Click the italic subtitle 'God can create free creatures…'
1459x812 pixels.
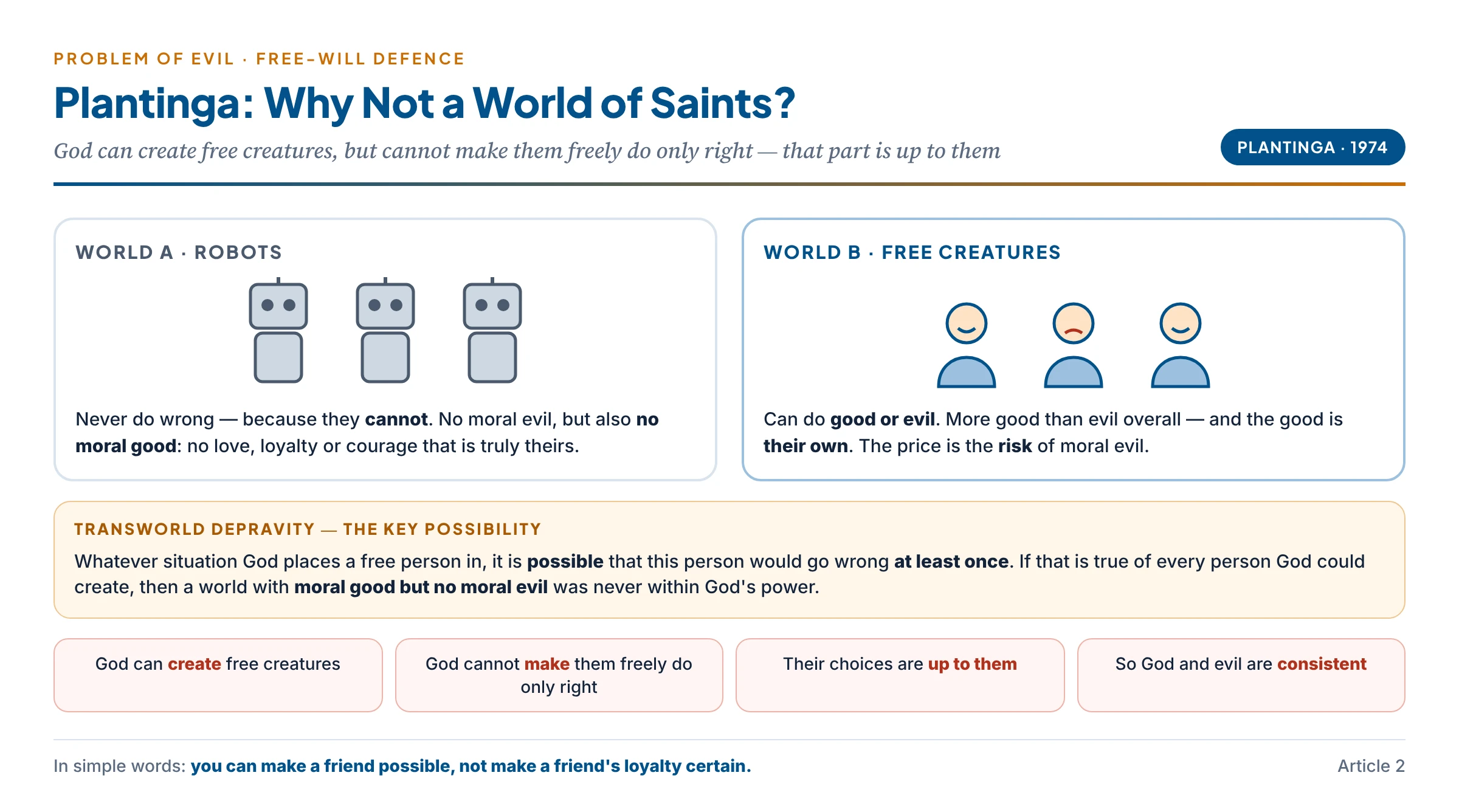(527, 151)
